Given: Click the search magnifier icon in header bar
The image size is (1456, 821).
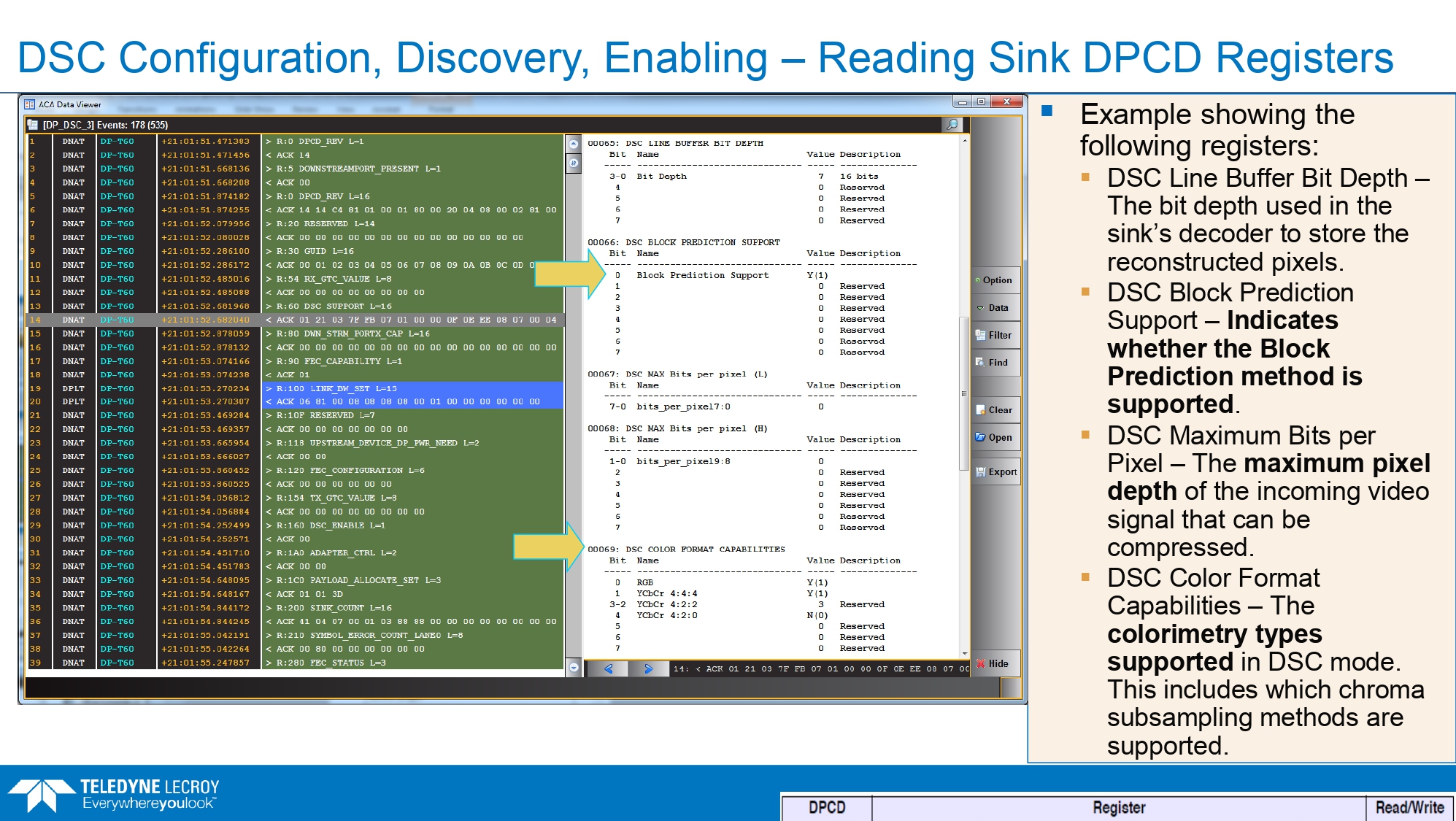Looking at the screenshot, I should tap(952, 125).
